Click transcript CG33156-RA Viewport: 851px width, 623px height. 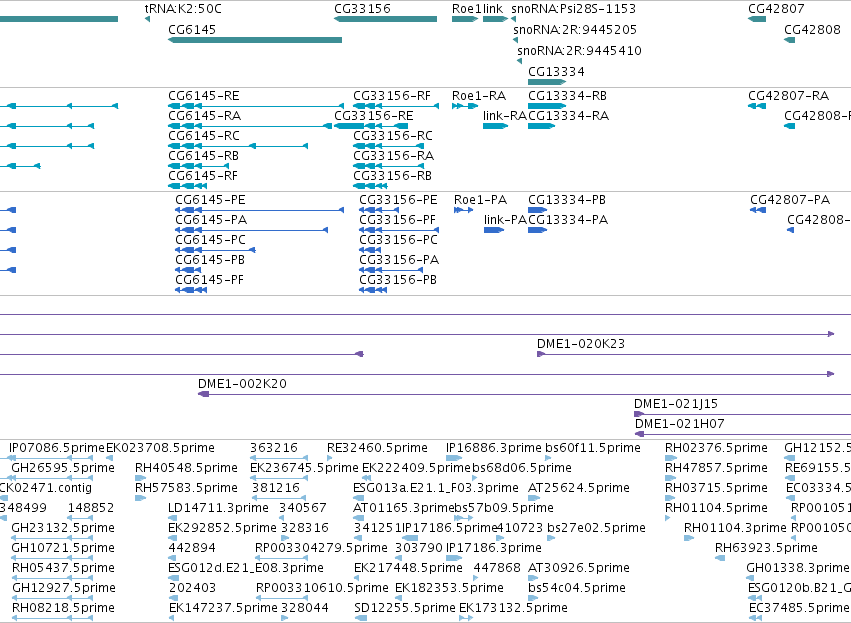click(x=388, y=166)
